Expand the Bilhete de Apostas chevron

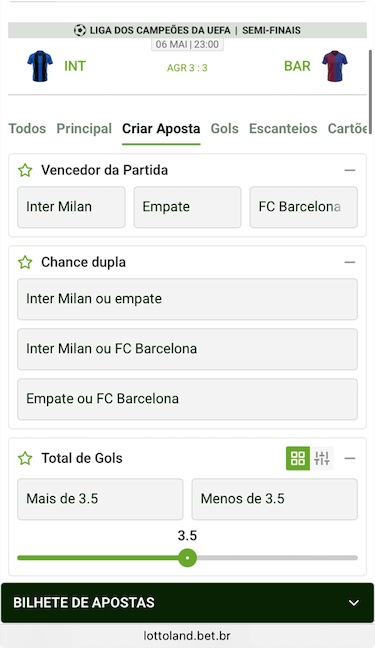(354, 603)
